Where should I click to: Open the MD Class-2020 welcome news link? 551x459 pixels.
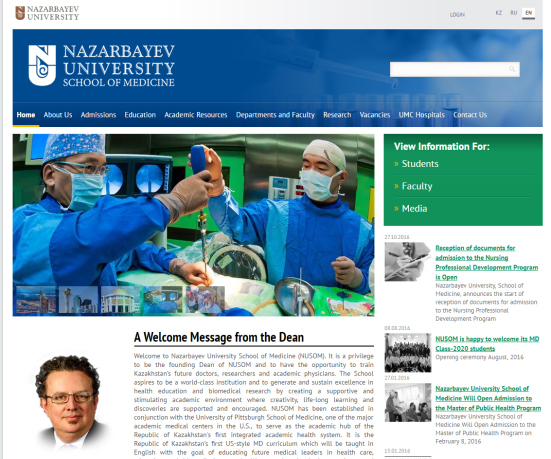(x=487, y=344)
